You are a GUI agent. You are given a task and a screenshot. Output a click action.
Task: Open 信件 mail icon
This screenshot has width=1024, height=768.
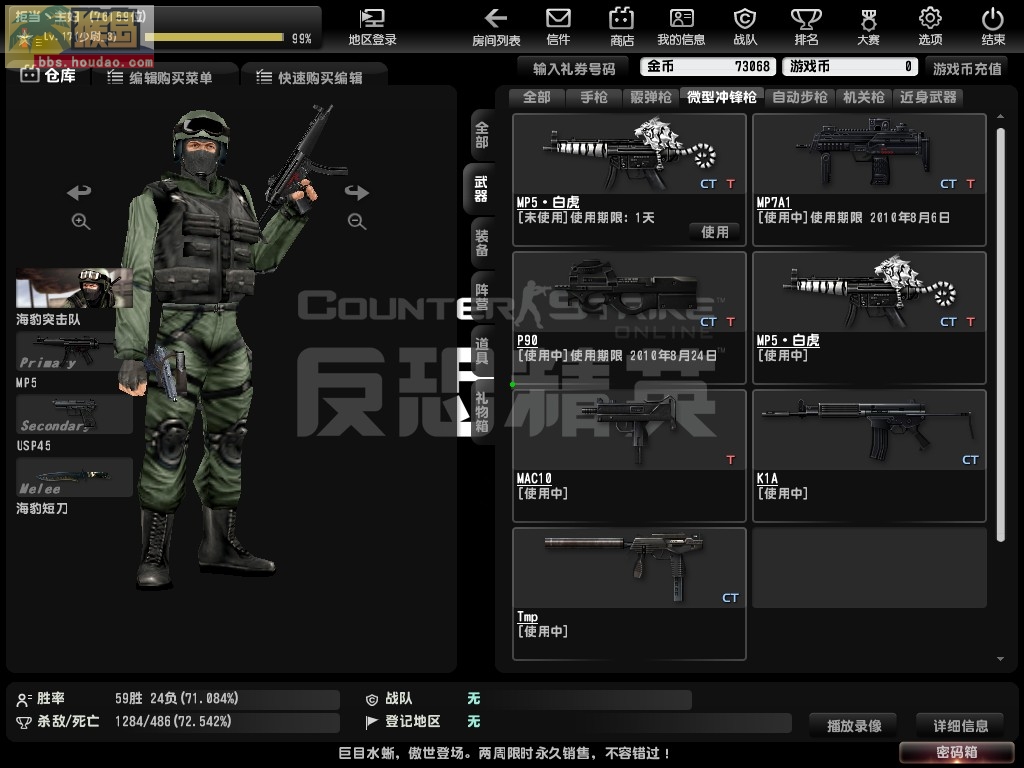coord(558,27)
